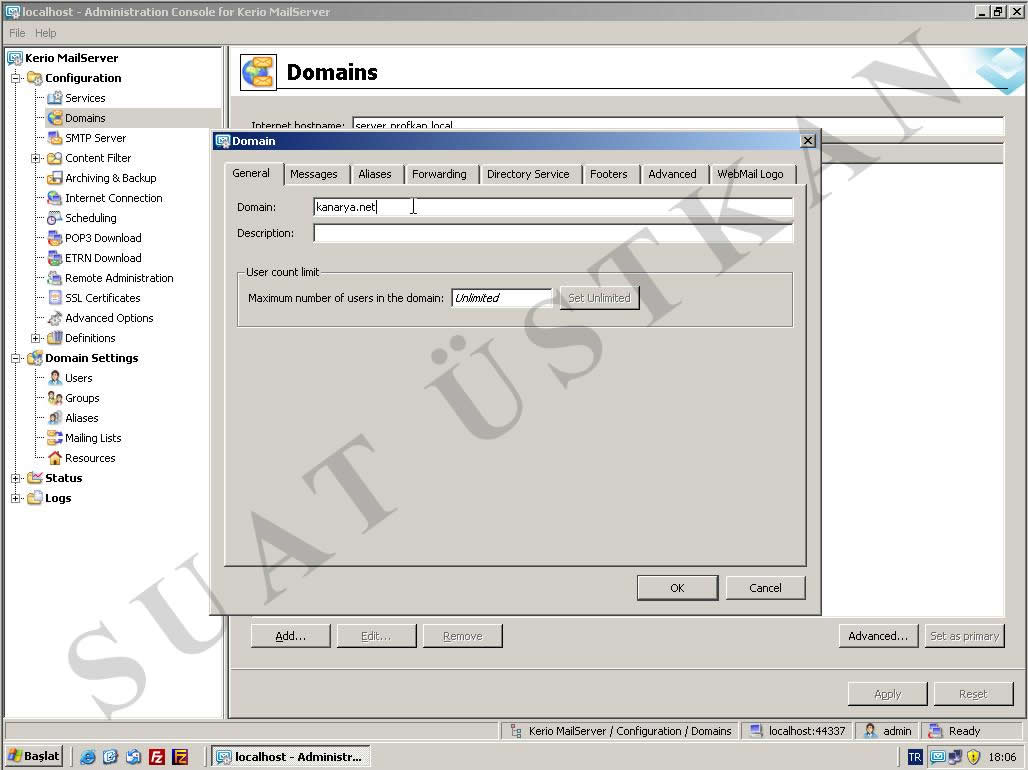Click the Domains tree icon
This screenshot has width=1028, height=770.
click(55, 118)
